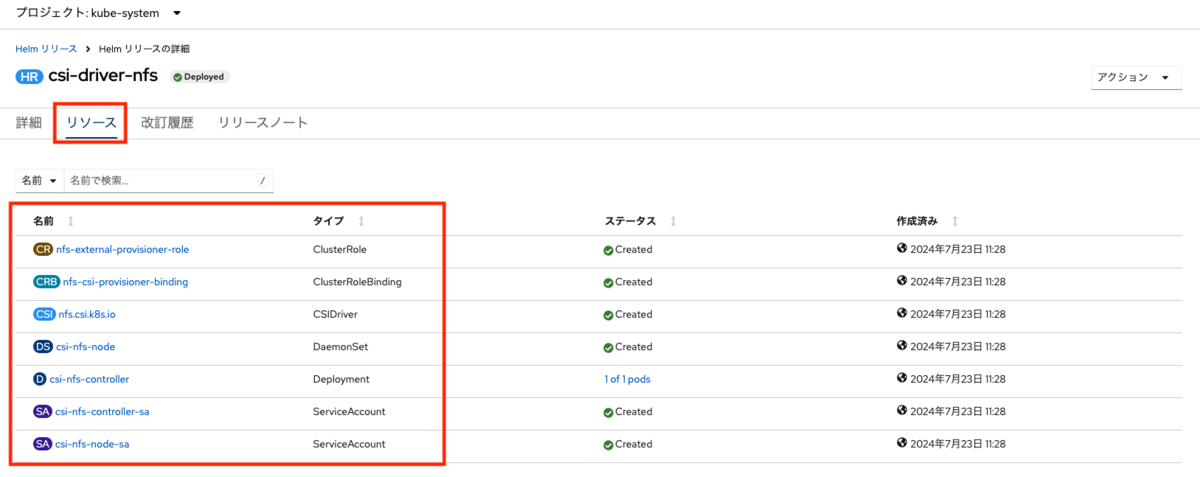Click the CSI badge icon beside nfs.csi.k8s.io
This screenshot has width=1200, height=477.
pos(45,314)
